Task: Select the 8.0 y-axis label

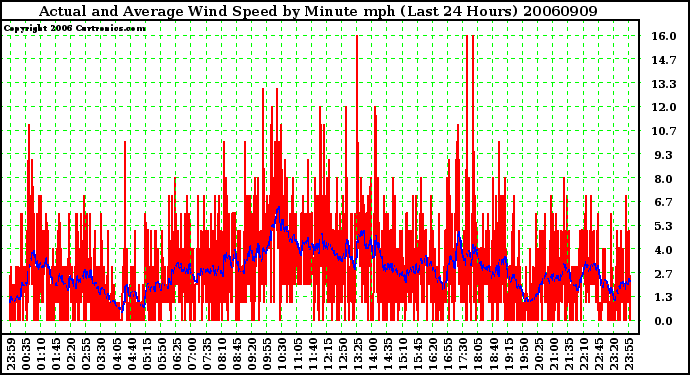Action: [x=664, y=179]
